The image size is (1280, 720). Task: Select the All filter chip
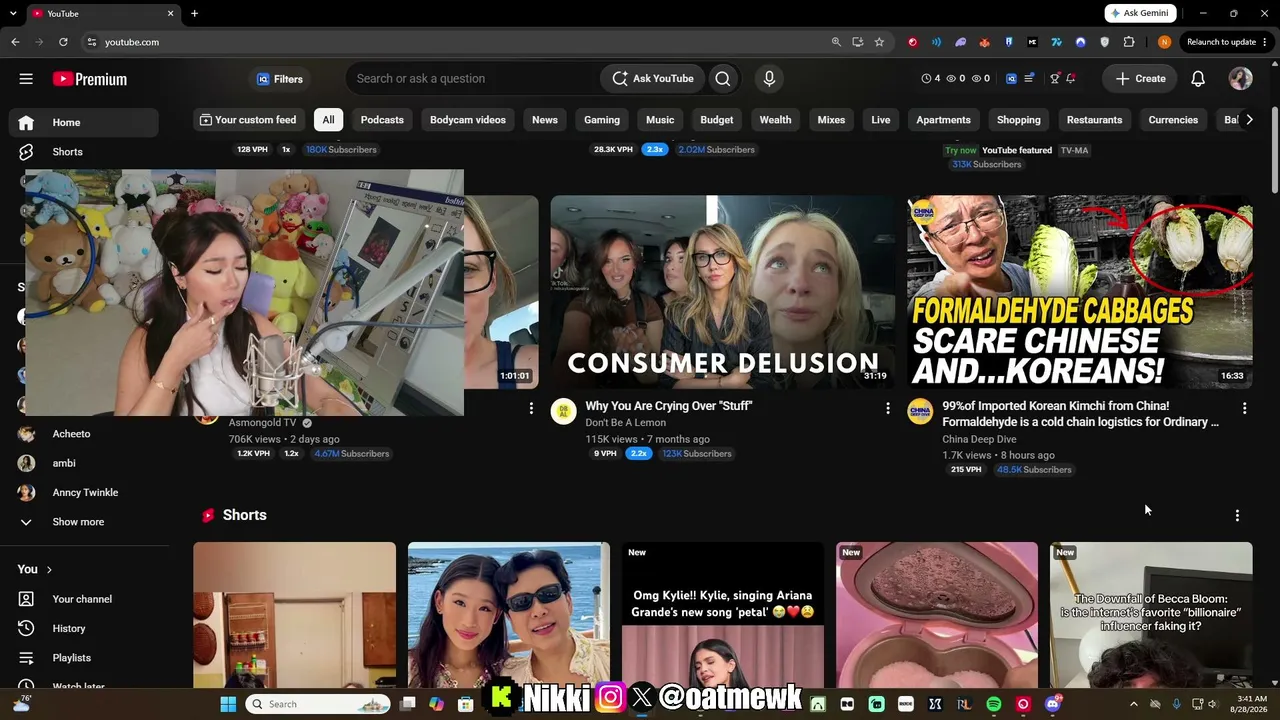click(328, 120)
